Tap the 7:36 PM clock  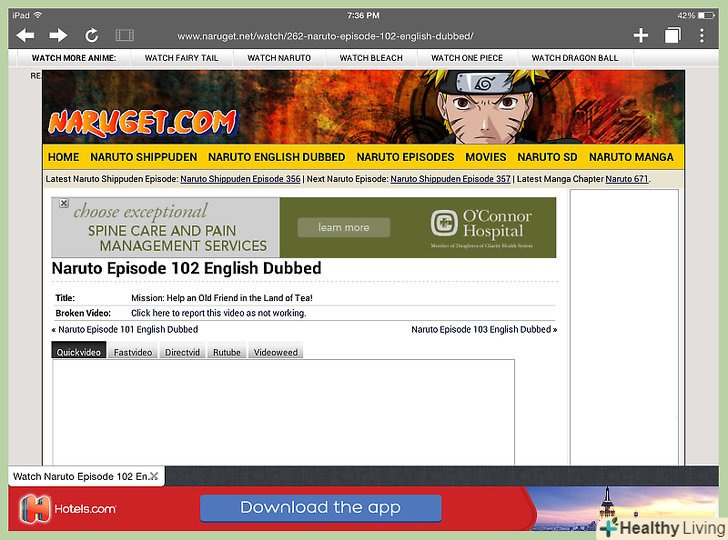pyautogui.click(x=363, y=15)
